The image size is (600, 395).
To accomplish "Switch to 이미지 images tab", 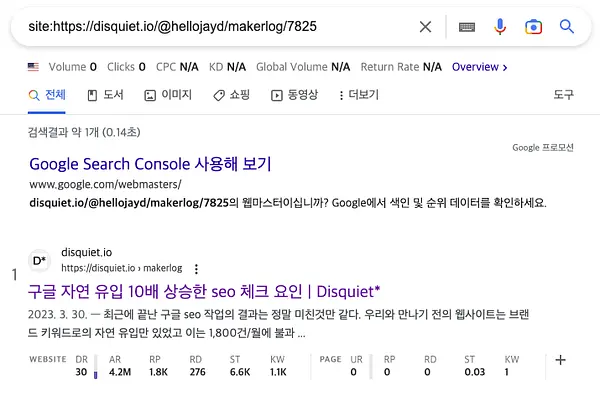I will tap(168, 95).
